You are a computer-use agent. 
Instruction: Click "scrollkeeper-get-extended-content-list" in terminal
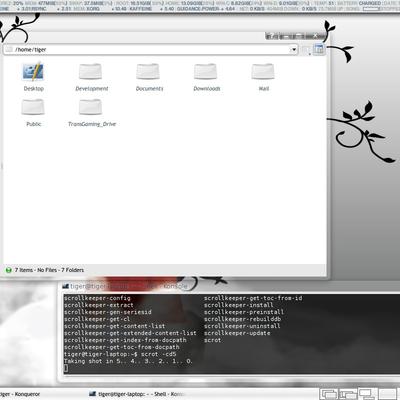[x=130, y=333]
